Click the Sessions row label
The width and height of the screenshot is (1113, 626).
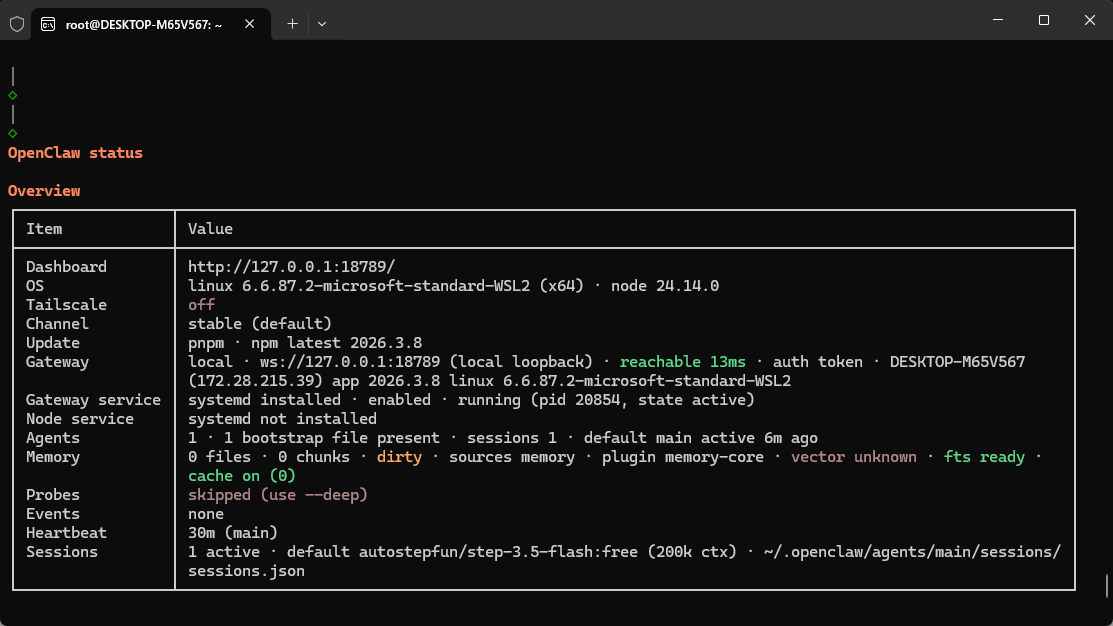pos(62,552)
